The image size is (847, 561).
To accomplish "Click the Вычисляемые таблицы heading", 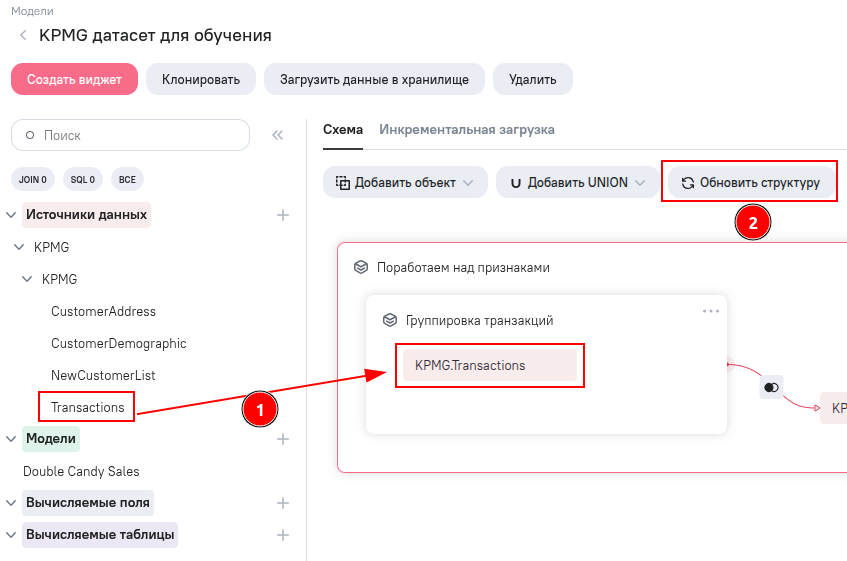I will click(x=100, y=535).
